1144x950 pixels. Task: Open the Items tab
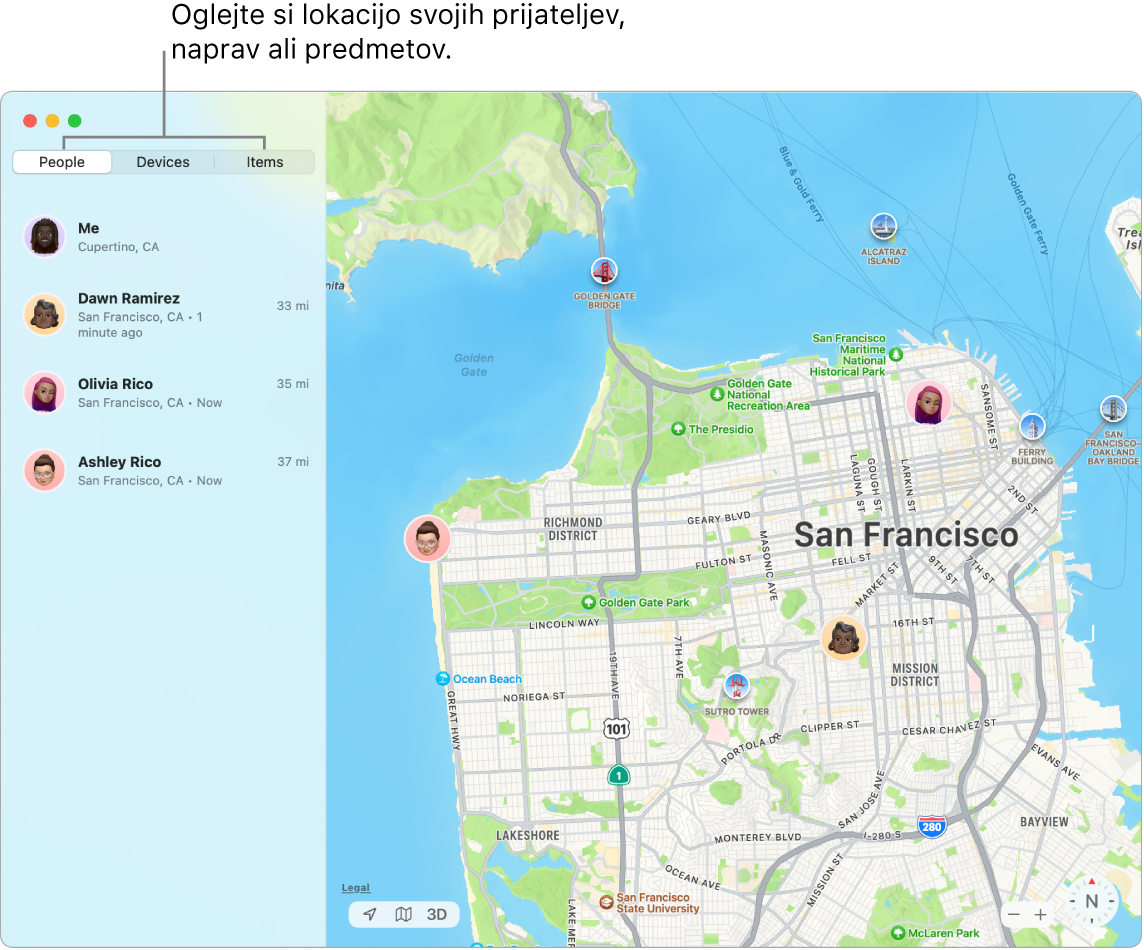(x=264, y=161)
